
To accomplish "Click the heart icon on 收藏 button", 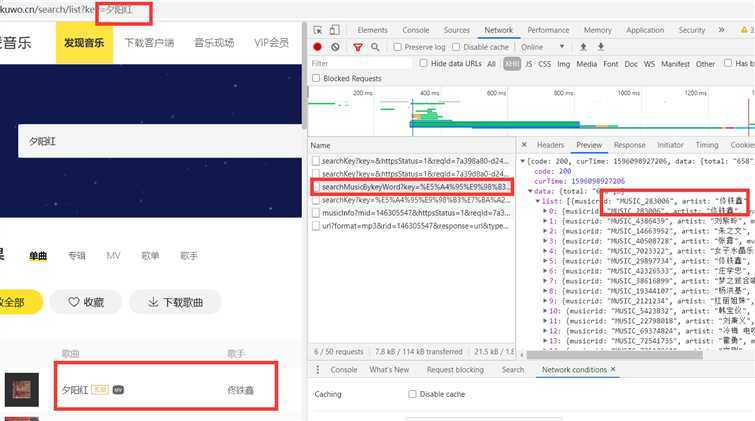I will (74, 302).
